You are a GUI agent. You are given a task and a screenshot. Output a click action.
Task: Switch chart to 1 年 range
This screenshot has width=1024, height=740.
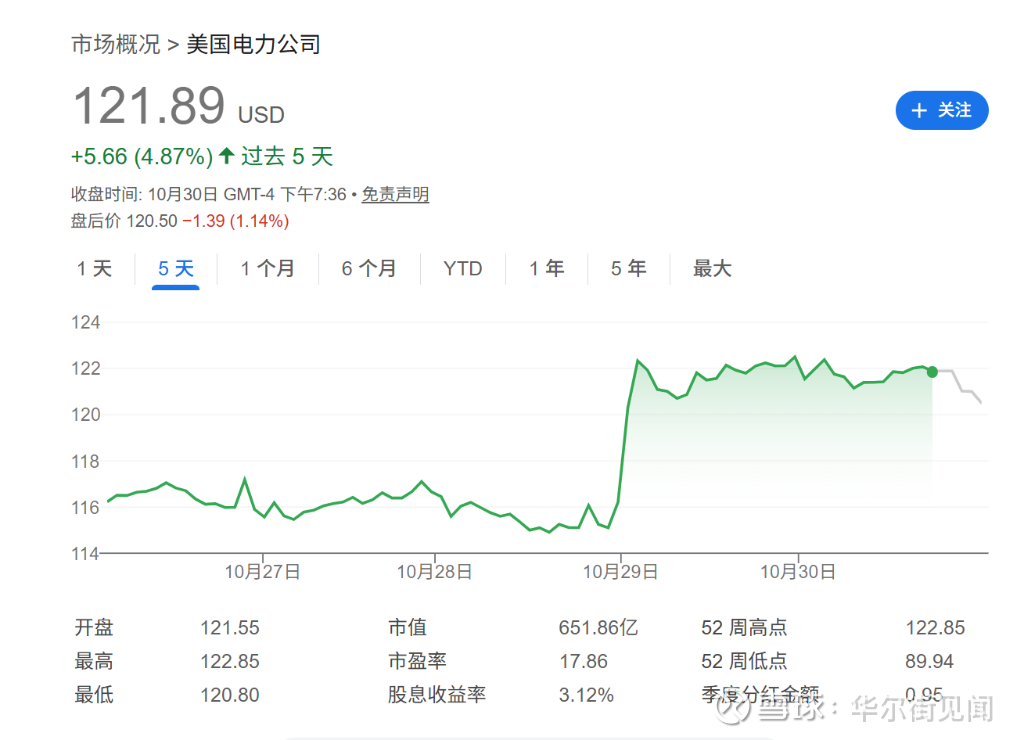(547, 268)
